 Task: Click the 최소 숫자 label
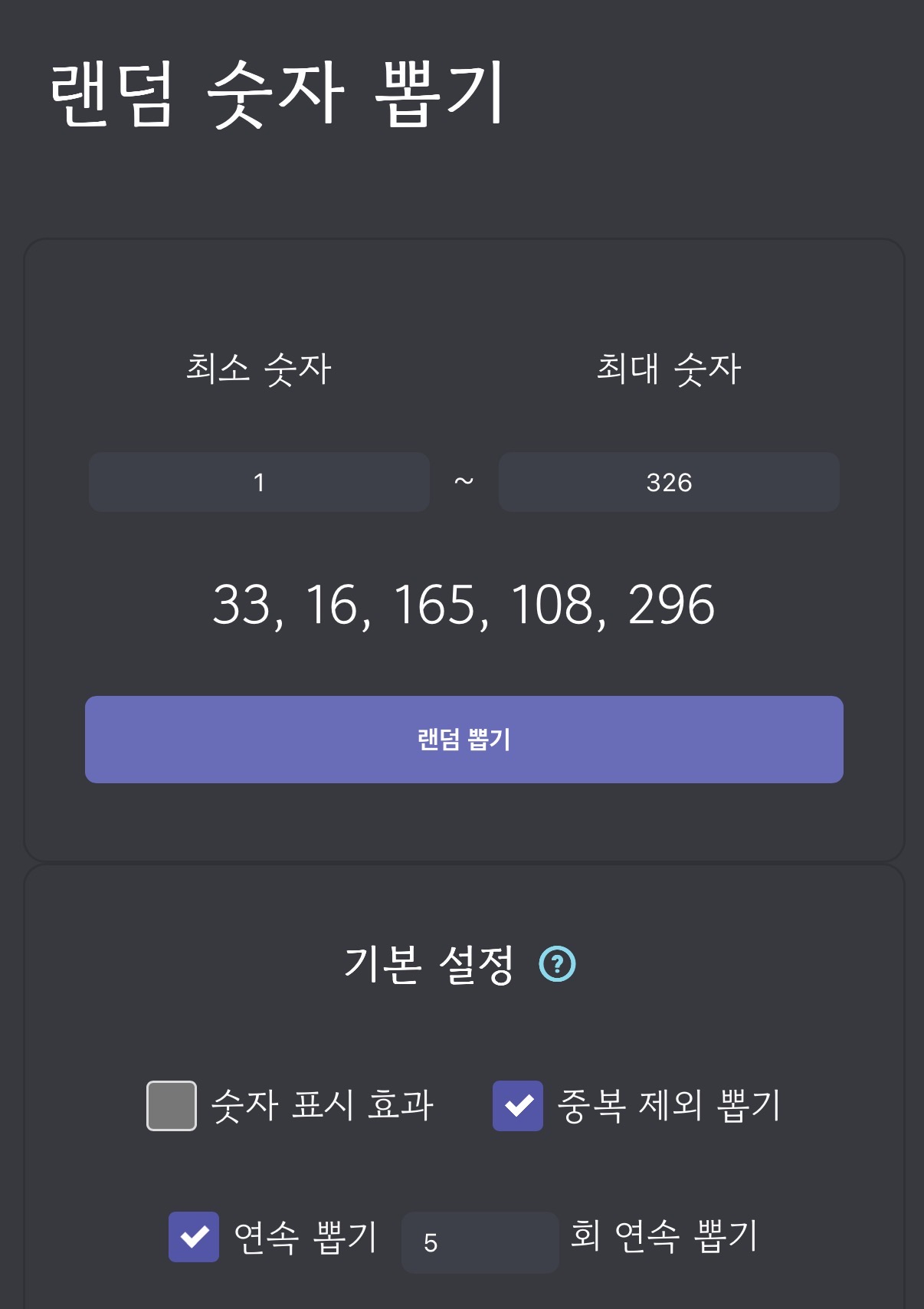click(x=259, y=369)
